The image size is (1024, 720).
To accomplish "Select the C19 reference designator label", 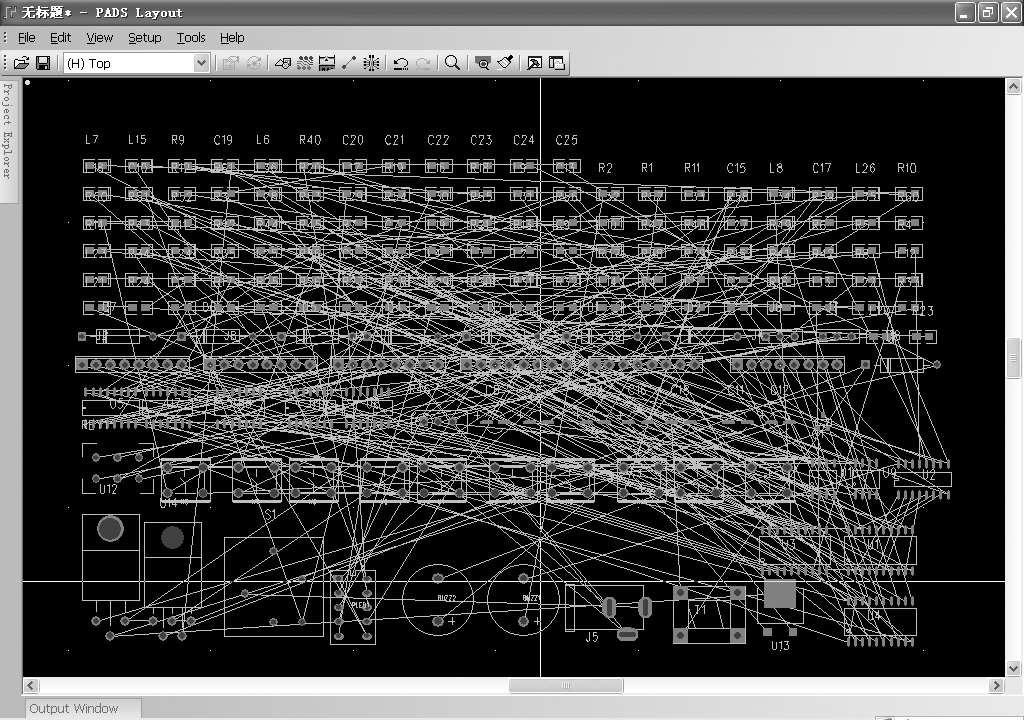I will [223, 140].
